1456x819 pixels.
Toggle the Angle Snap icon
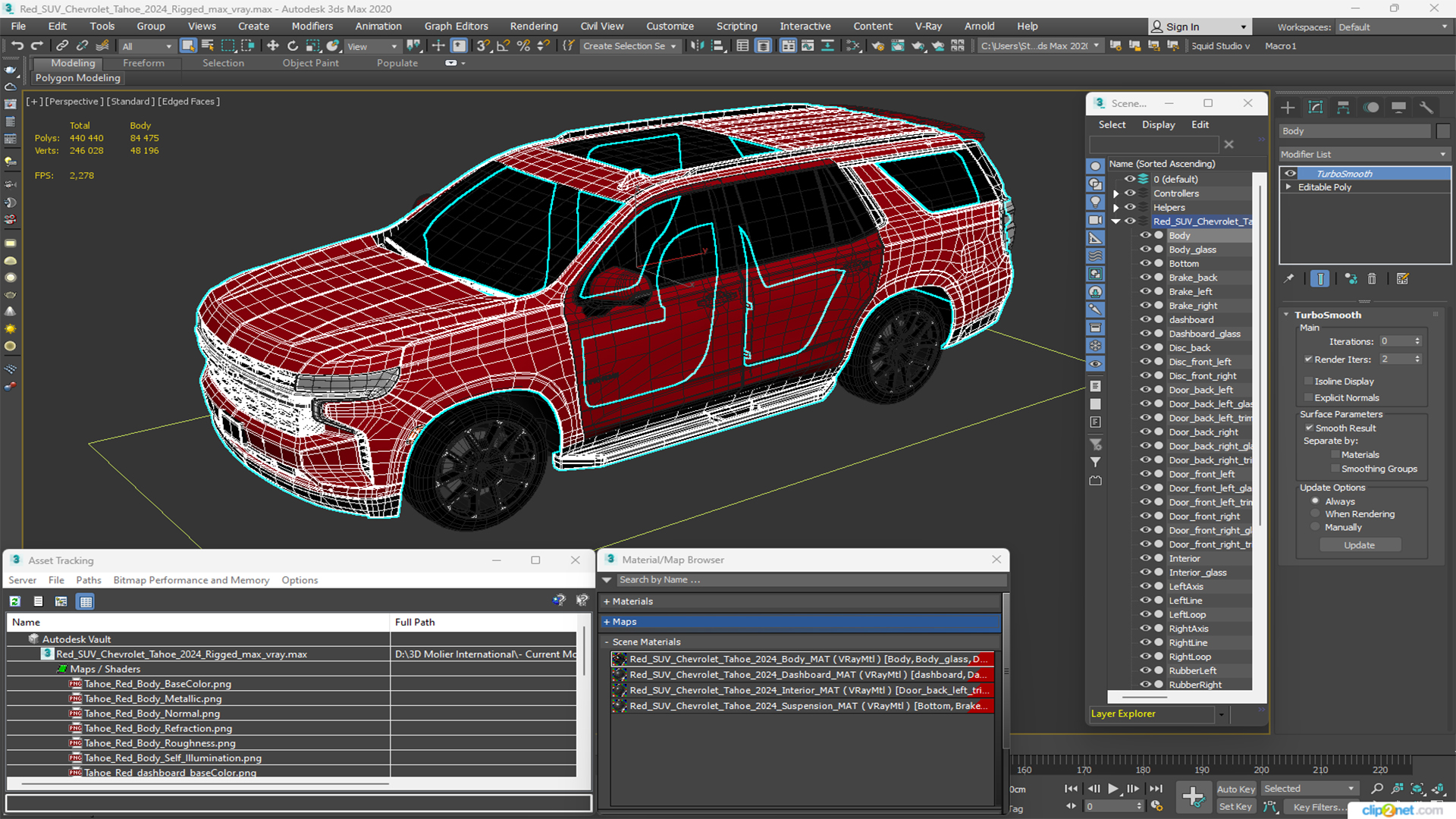click(x=503, y=46)
